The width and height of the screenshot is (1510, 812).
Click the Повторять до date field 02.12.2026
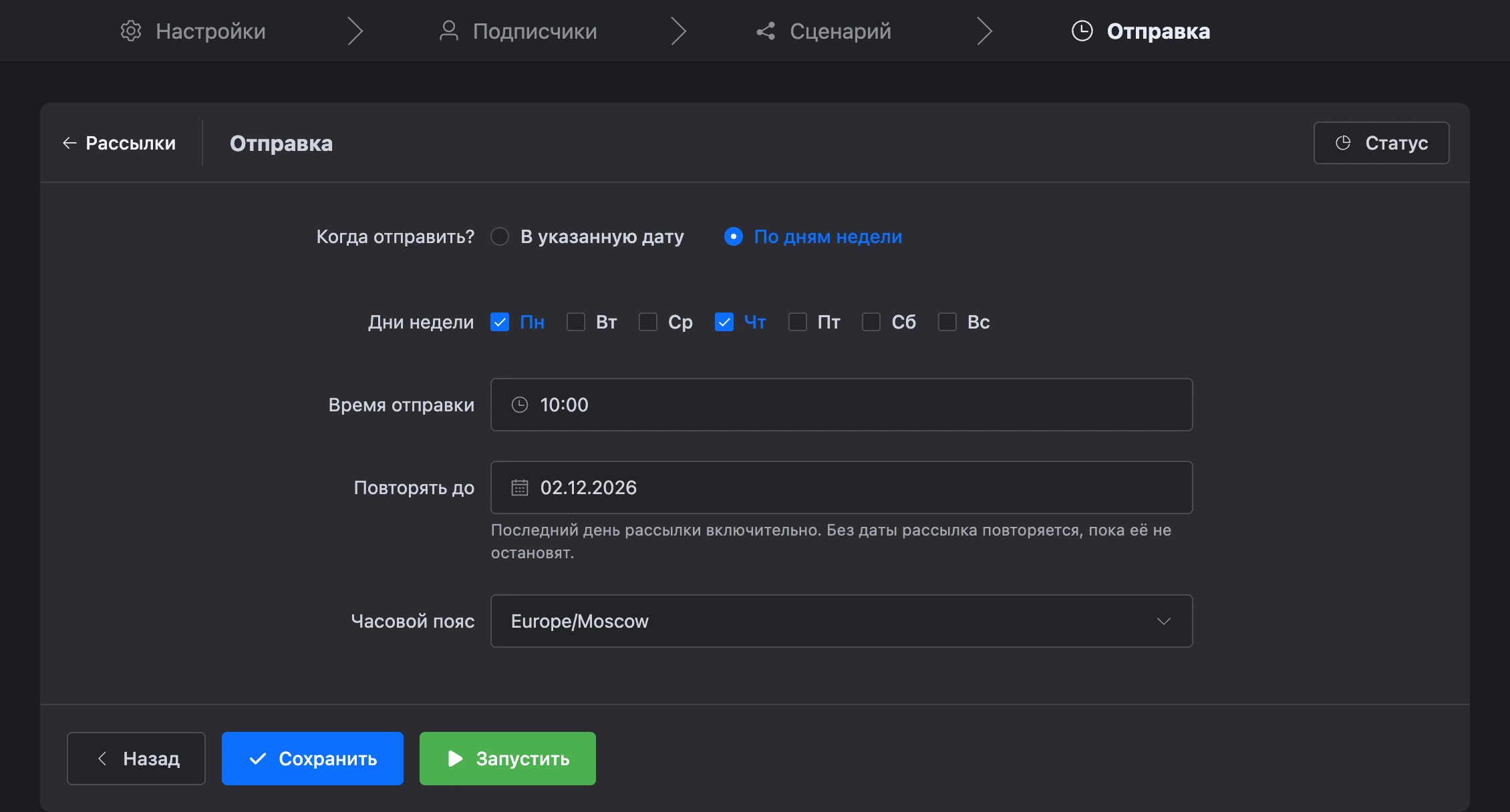(x=842, y=487)
